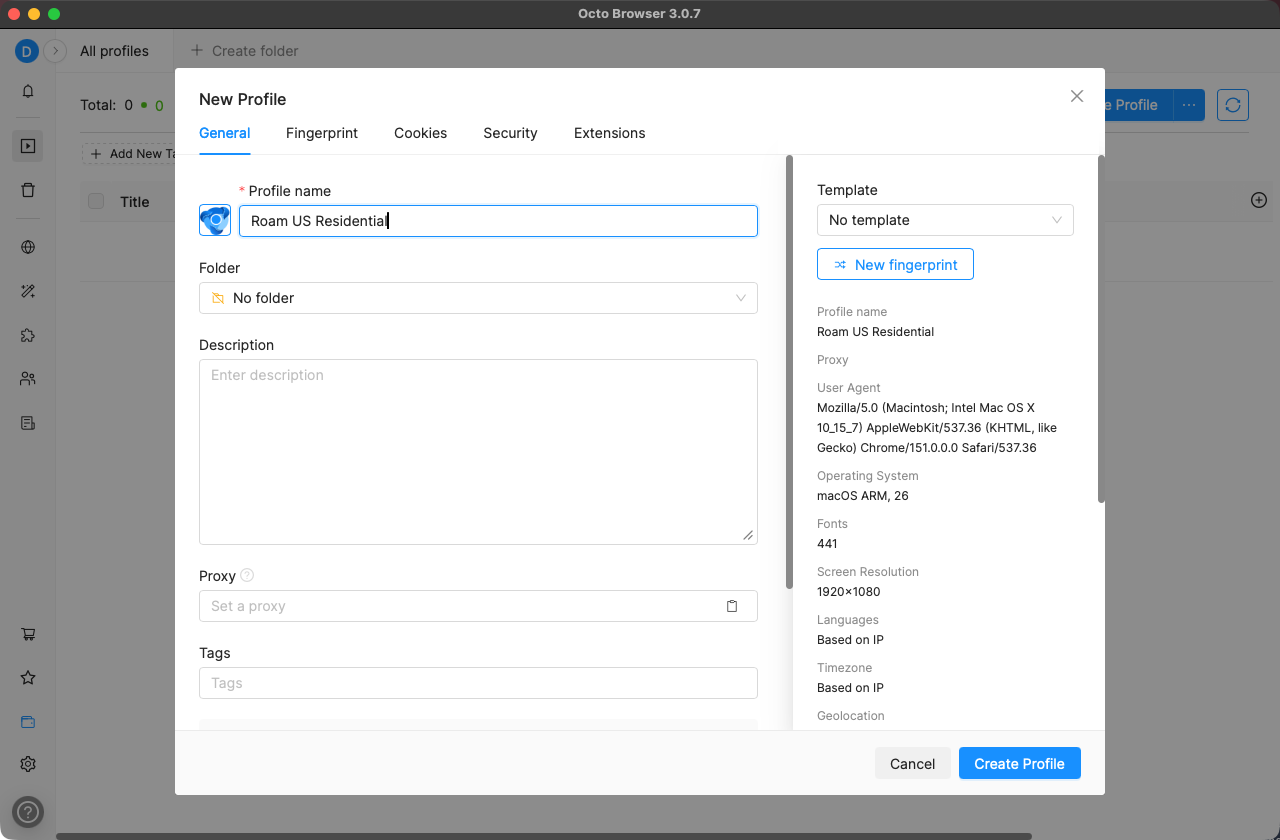1280x840 pixels.
Task: Click the Total: 0 profiles counter
Action: (x=106, y=105)
